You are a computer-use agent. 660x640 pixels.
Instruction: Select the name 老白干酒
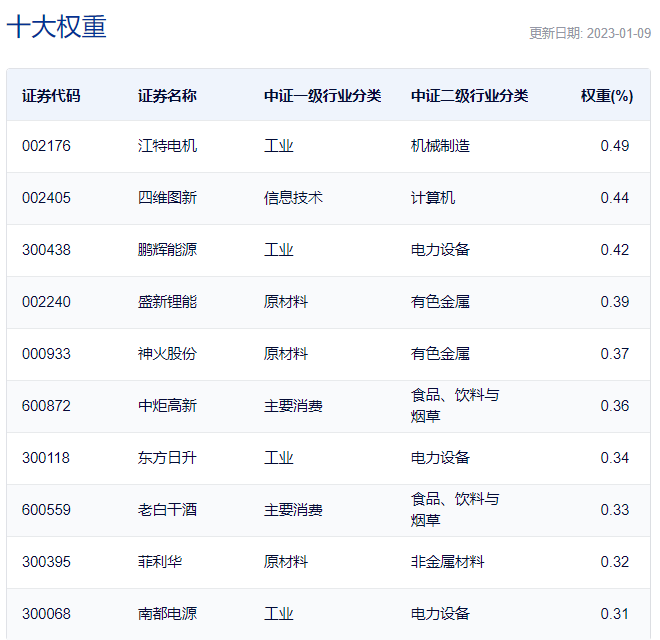(x=167, y=510)
